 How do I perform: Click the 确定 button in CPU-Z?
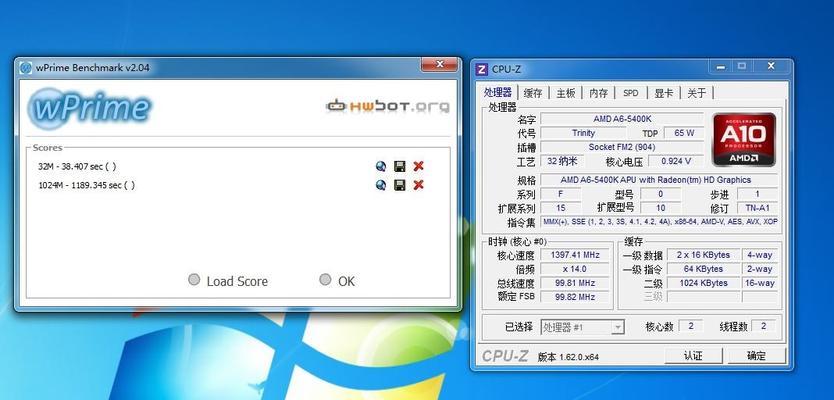tap(756, 356)
